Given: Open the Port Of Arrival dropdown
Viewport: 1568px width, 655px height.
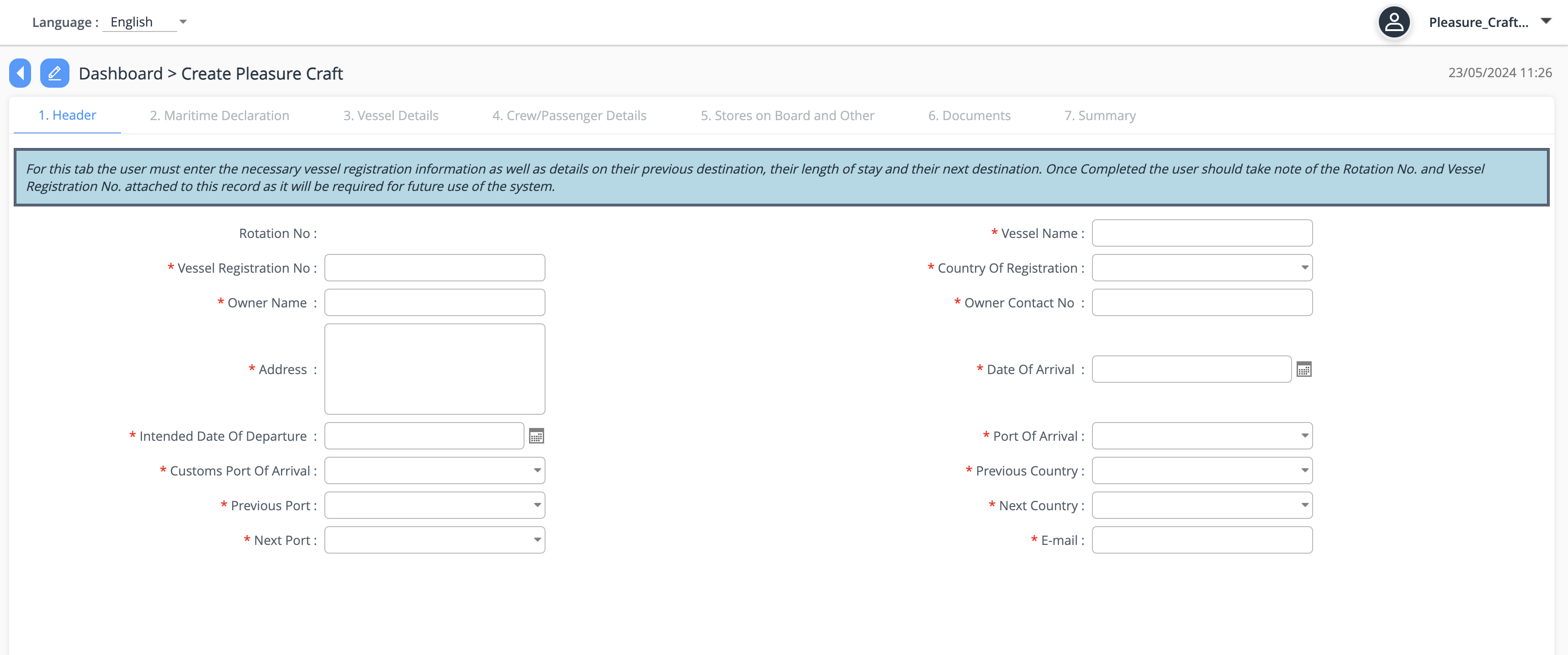Looking at the screenshot, I should click(x=1202, y=436).
